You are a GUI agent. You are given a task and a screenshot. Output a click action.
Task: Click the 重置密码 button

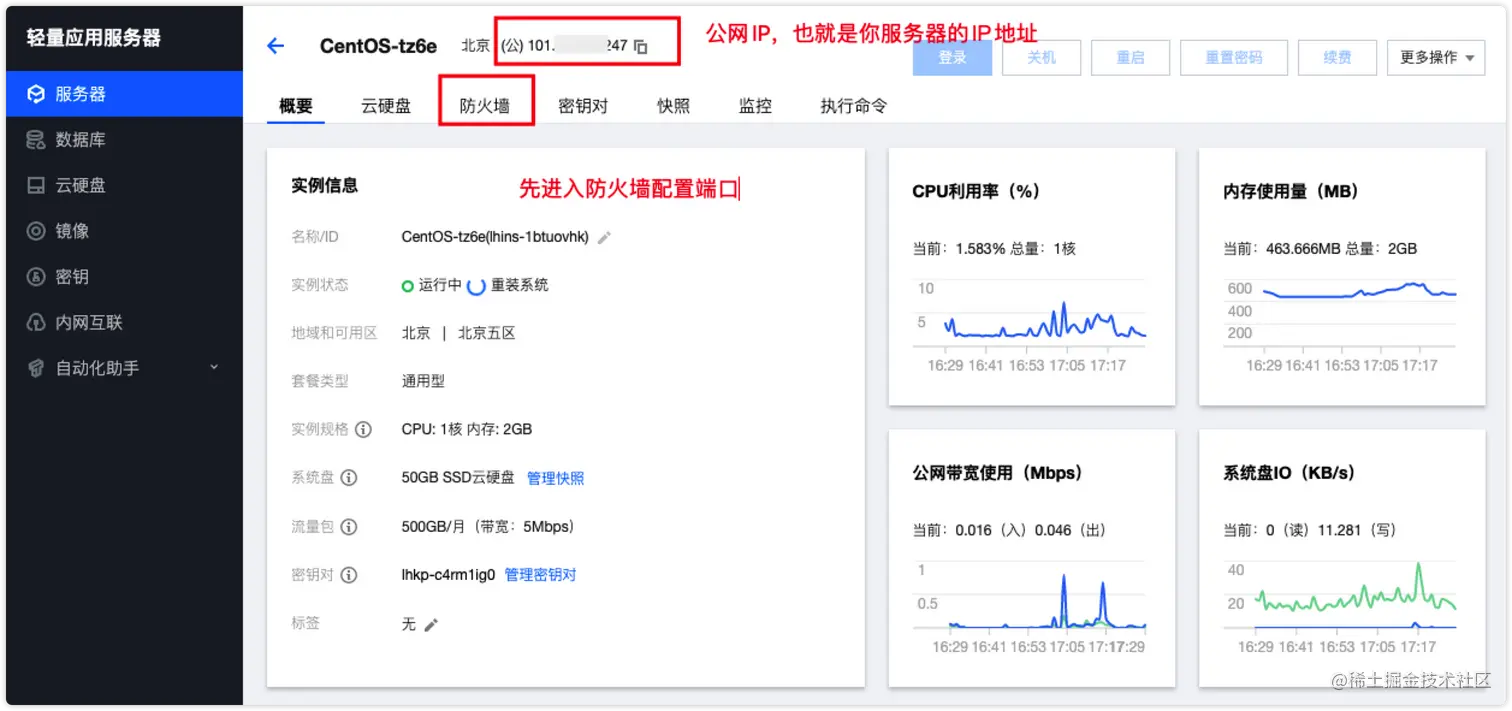click(1234, 58)
